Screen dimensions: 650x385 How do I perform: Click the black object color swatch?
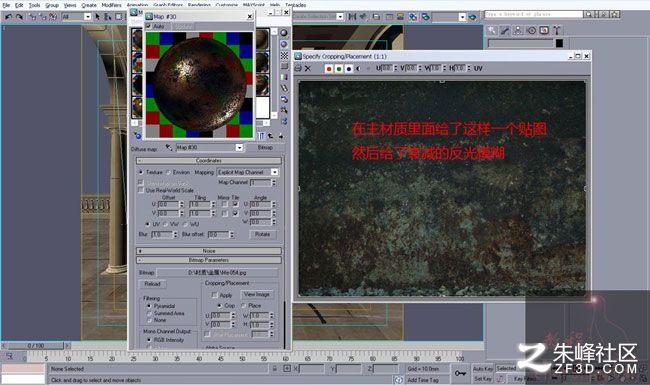pos(559,43)
